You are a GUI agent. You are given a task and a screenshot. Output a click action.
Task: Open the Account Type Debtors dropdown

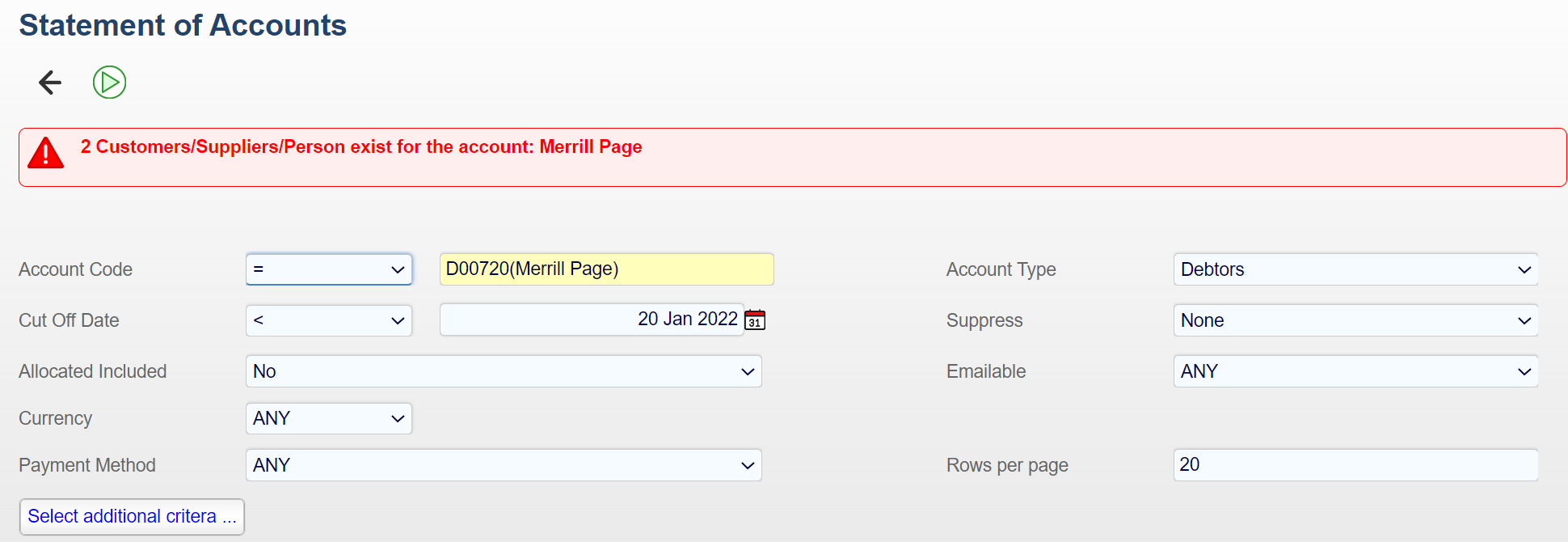(x=1355, y=269)
